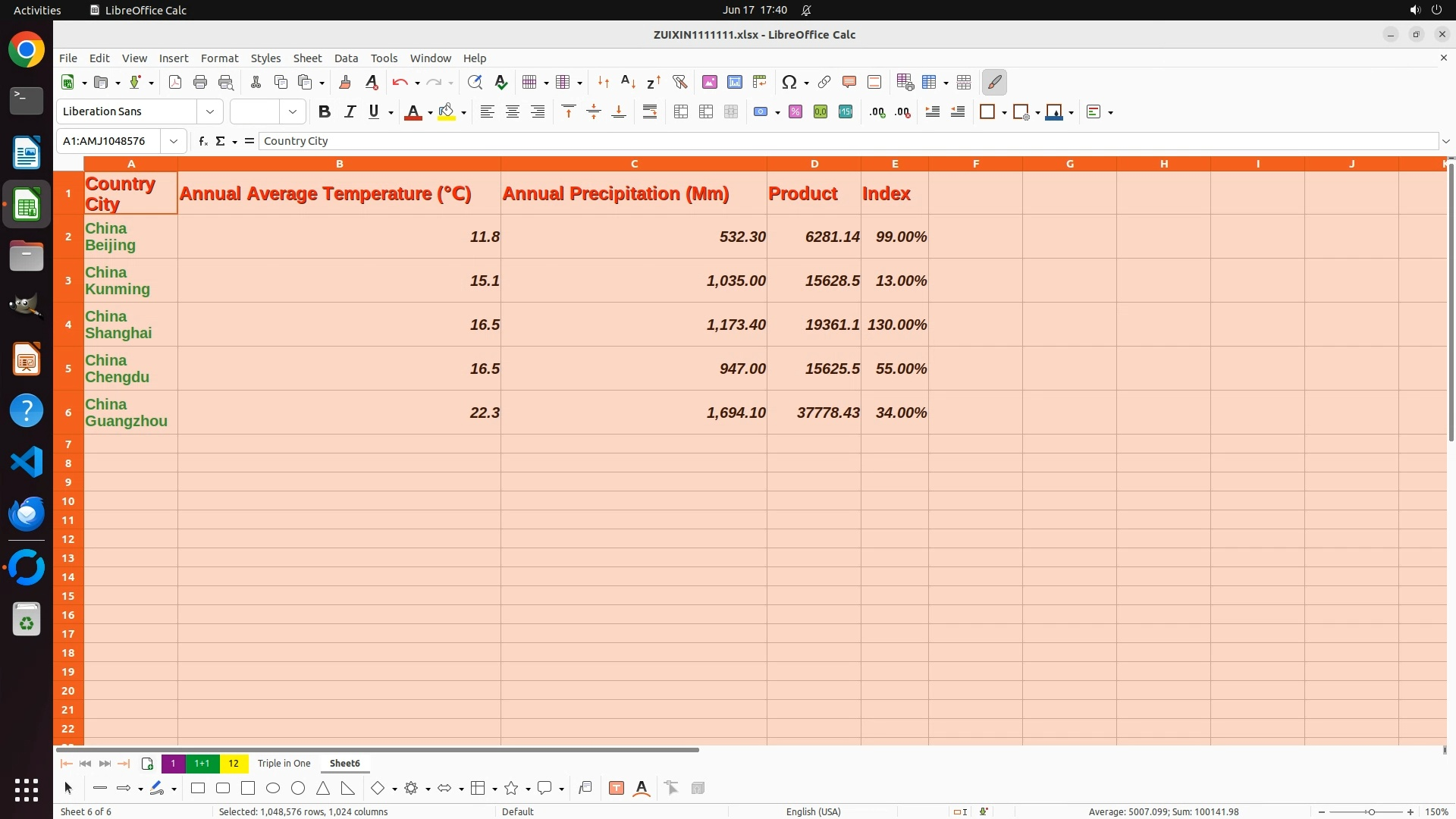1456x819 pixels.
Task: Select the Ellipse shape tool
Action: pyautogui.click(x=273, y=788)
